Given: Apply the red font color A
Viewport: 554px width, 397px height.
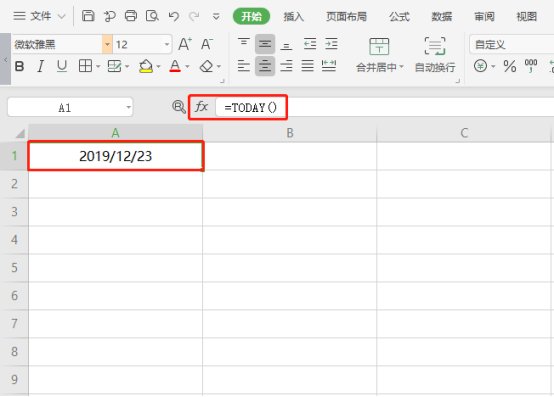Looking at the screenshot, I should coord(175,66).
